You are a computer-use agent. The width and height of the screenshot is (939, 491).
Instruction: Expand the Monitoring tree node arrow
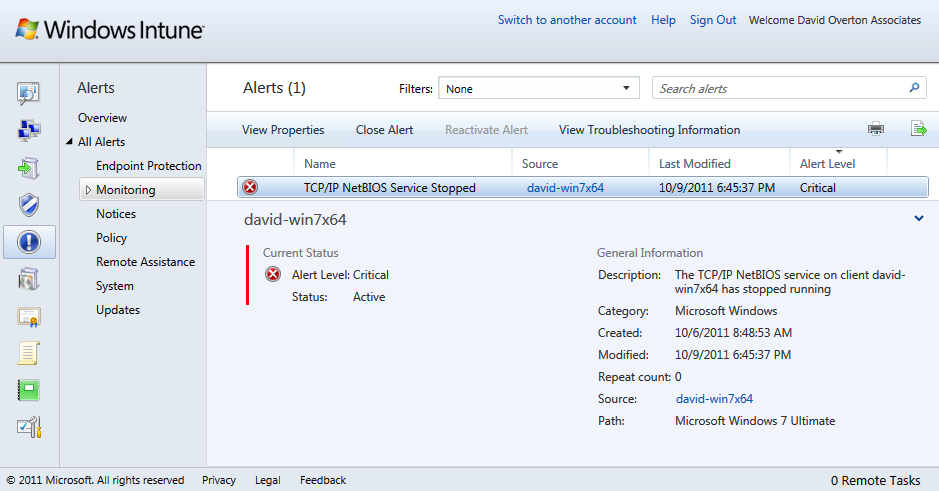point(88,190)
